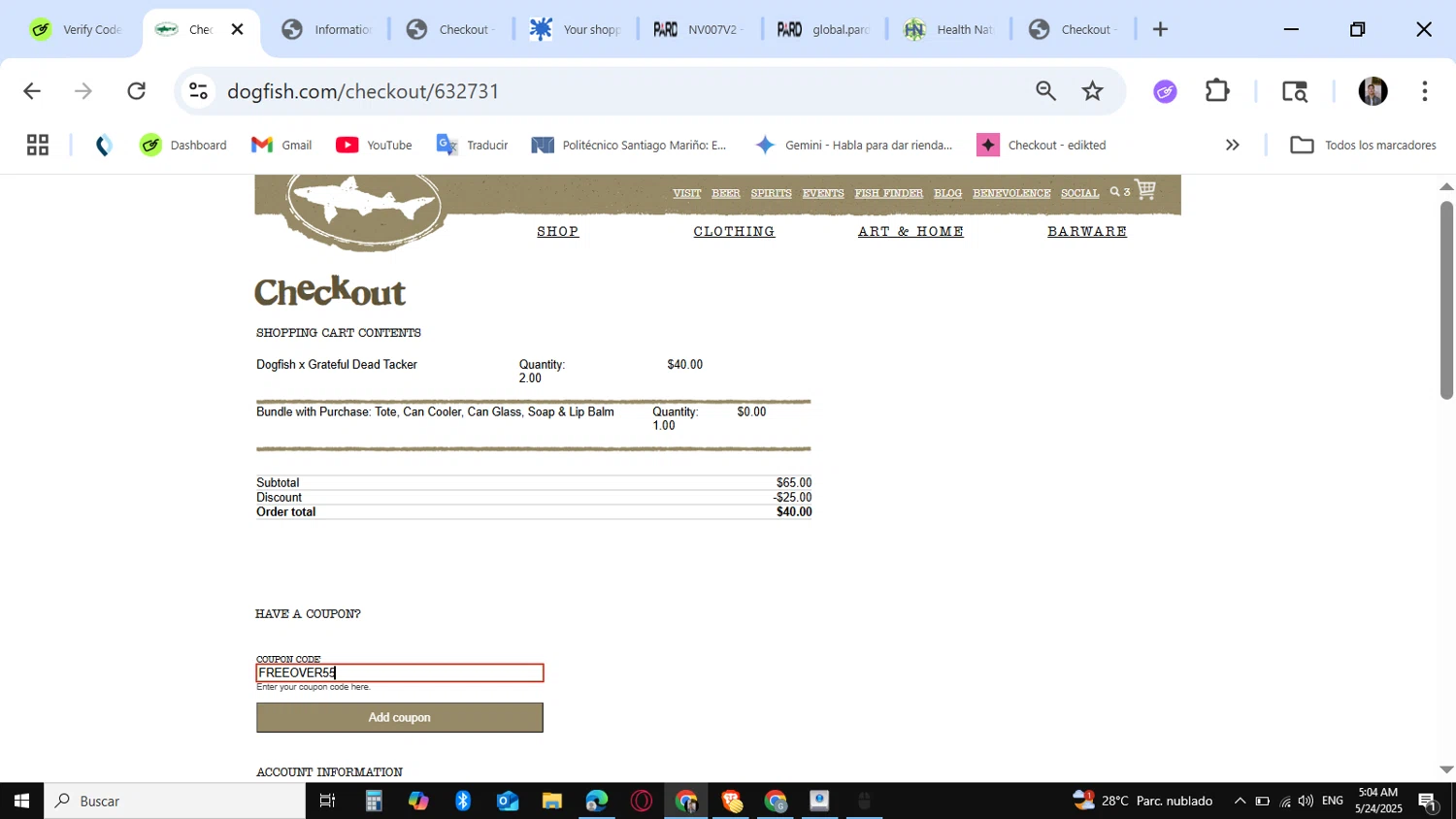Open site information icon in address bar
Image resolution: width=1456 pixels, height=819 pixels.
[x=198, y=91]
